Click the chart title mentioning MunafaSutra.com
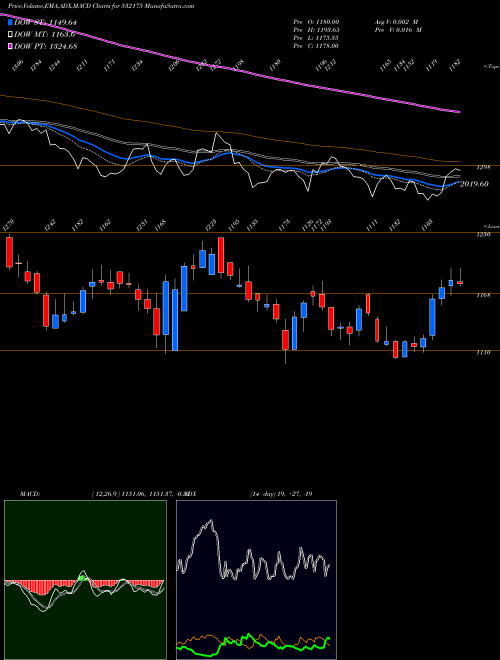This screenshot has height=660, width=500. click(101, 6)
